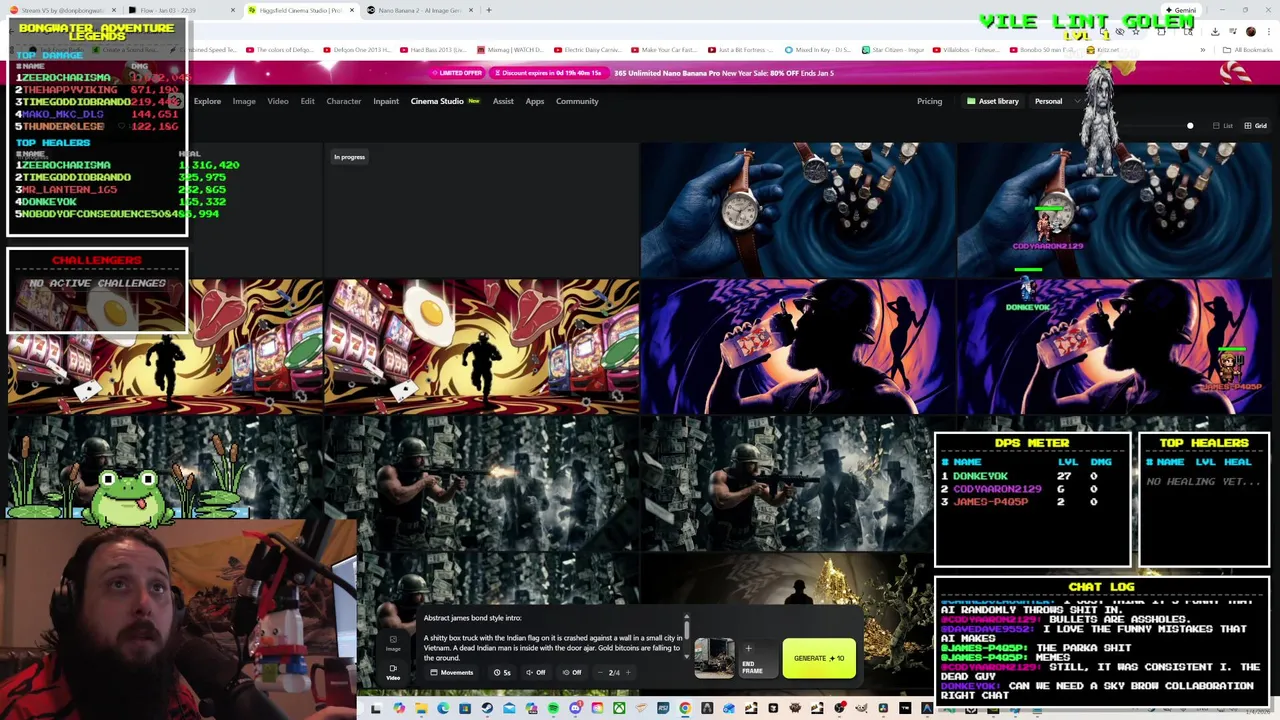Decrease generation count with minus

(600, 672)
